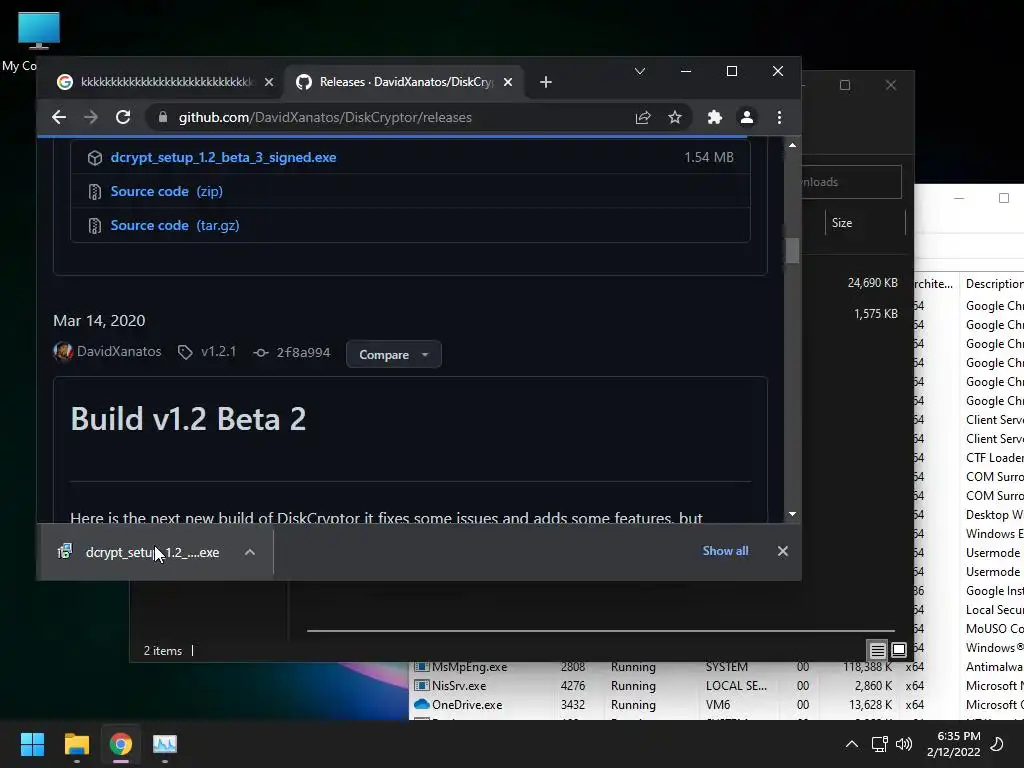Select the CTF Loader description row
Image resolution: width=1024 pixels, height=768 pixels.
(x=994, y=458)
